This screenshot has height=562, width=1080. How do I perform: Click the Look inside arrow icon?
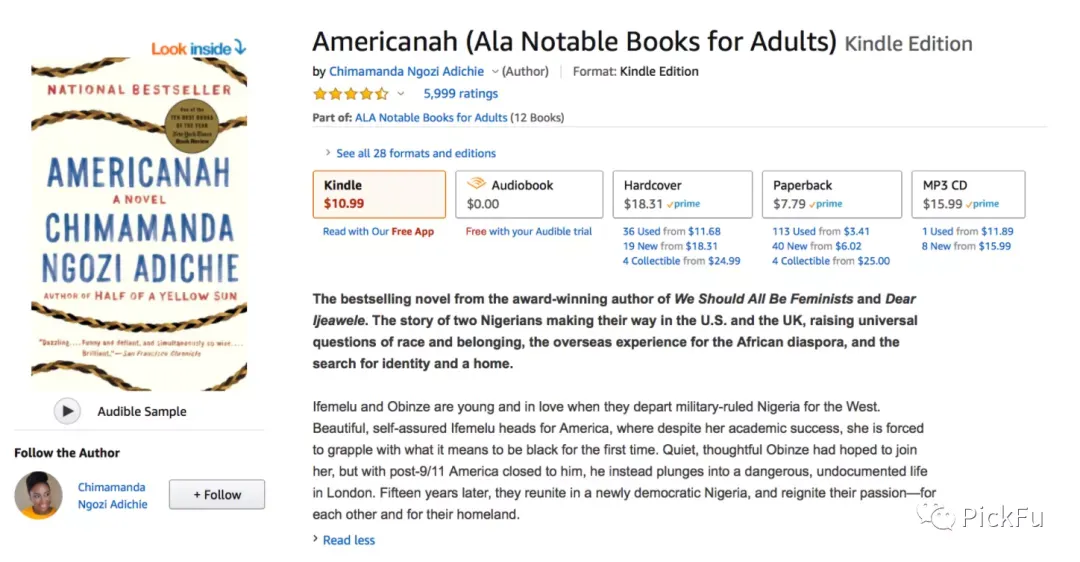(240, 47)
